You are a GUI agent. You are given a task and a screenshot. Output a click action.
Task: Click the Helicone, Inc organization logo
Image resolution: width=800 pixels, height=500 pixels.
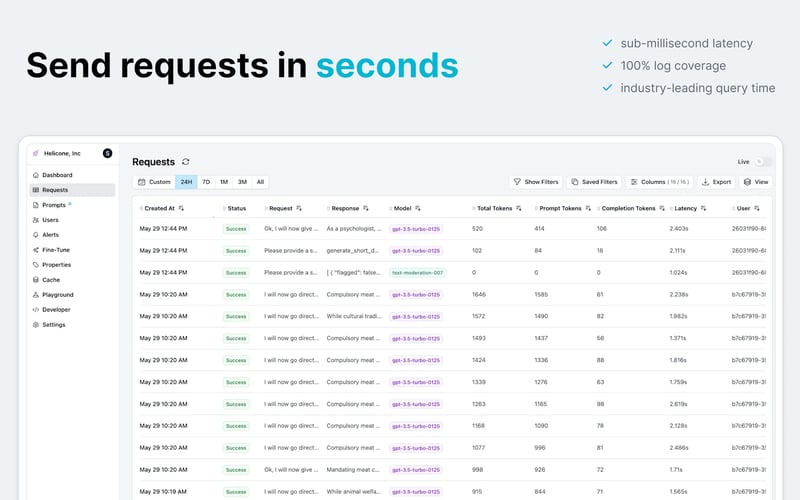point(36,153)
